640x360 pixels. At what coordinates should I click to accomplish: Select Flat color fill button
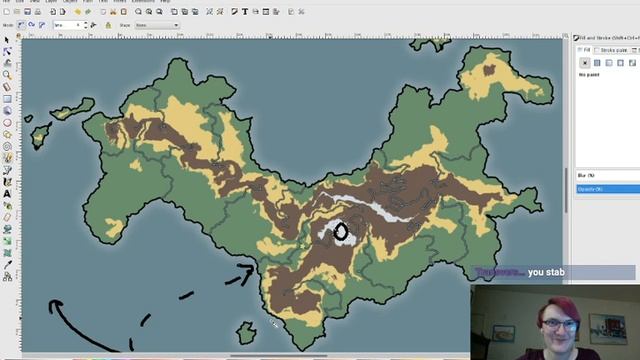[597, 63]
